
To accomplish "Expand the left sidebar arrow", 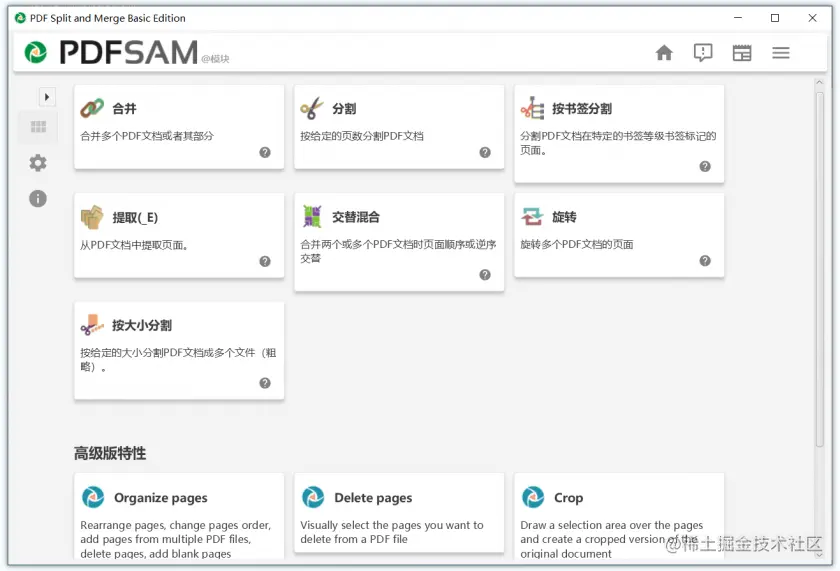I will click(47, 97).
